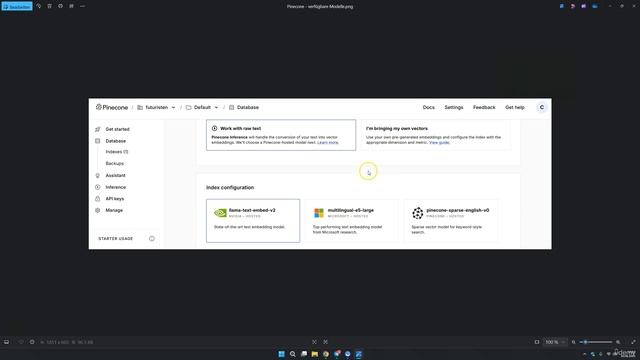Click Get help in the Pinecone header

tap(515, 107)
